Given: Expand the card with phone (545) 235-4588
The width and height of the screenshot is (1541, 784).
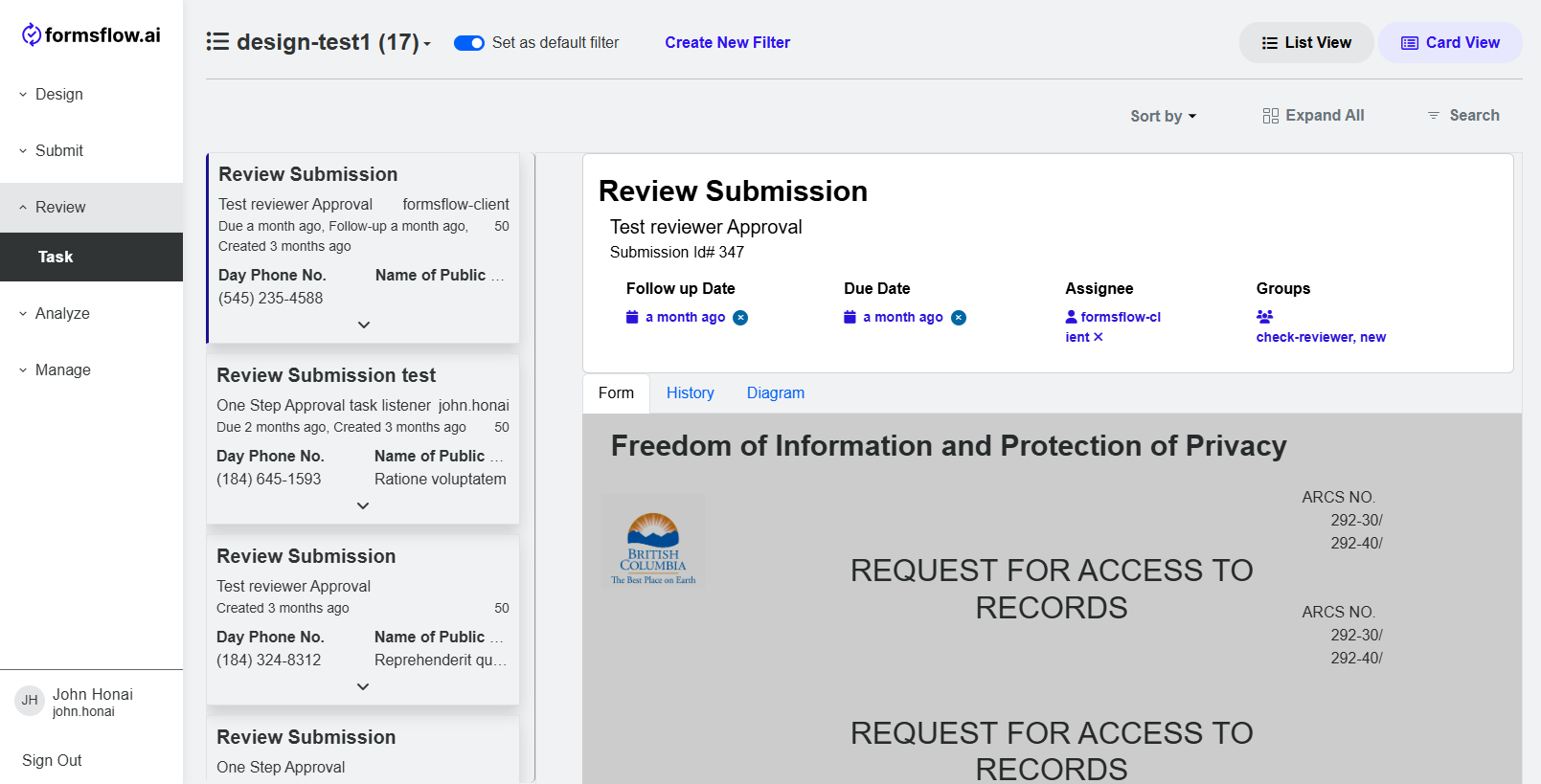Looking at the screenshot, I should [364, 325].
